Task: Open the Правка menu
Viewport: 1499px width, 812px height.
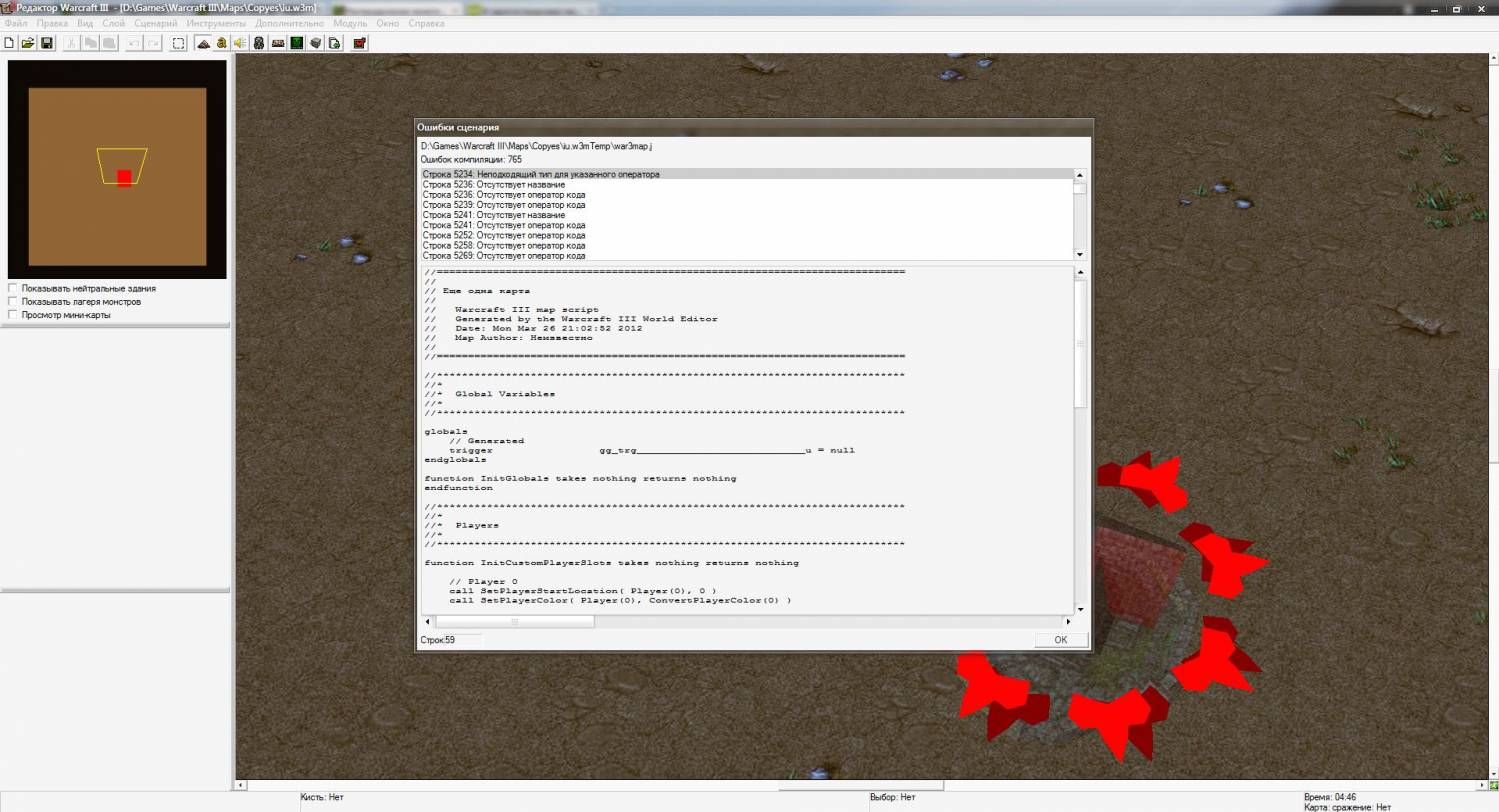Action: pos(52,23)
